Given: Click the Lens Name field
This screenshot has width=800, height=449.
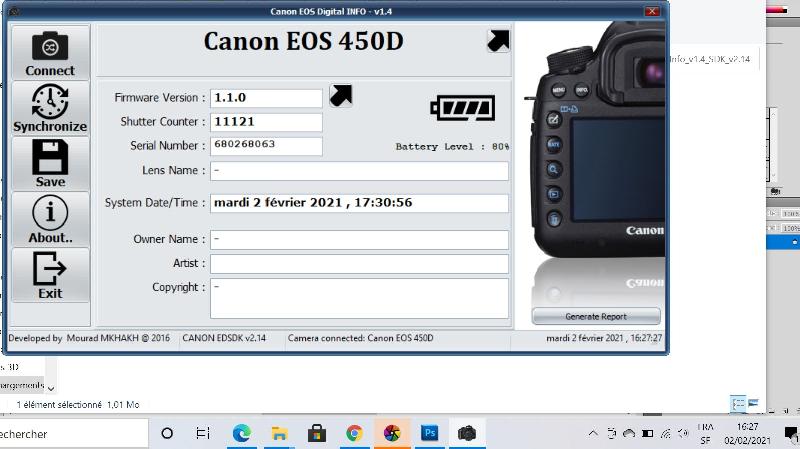Looking at the screenshot, I should click(359, 171).
